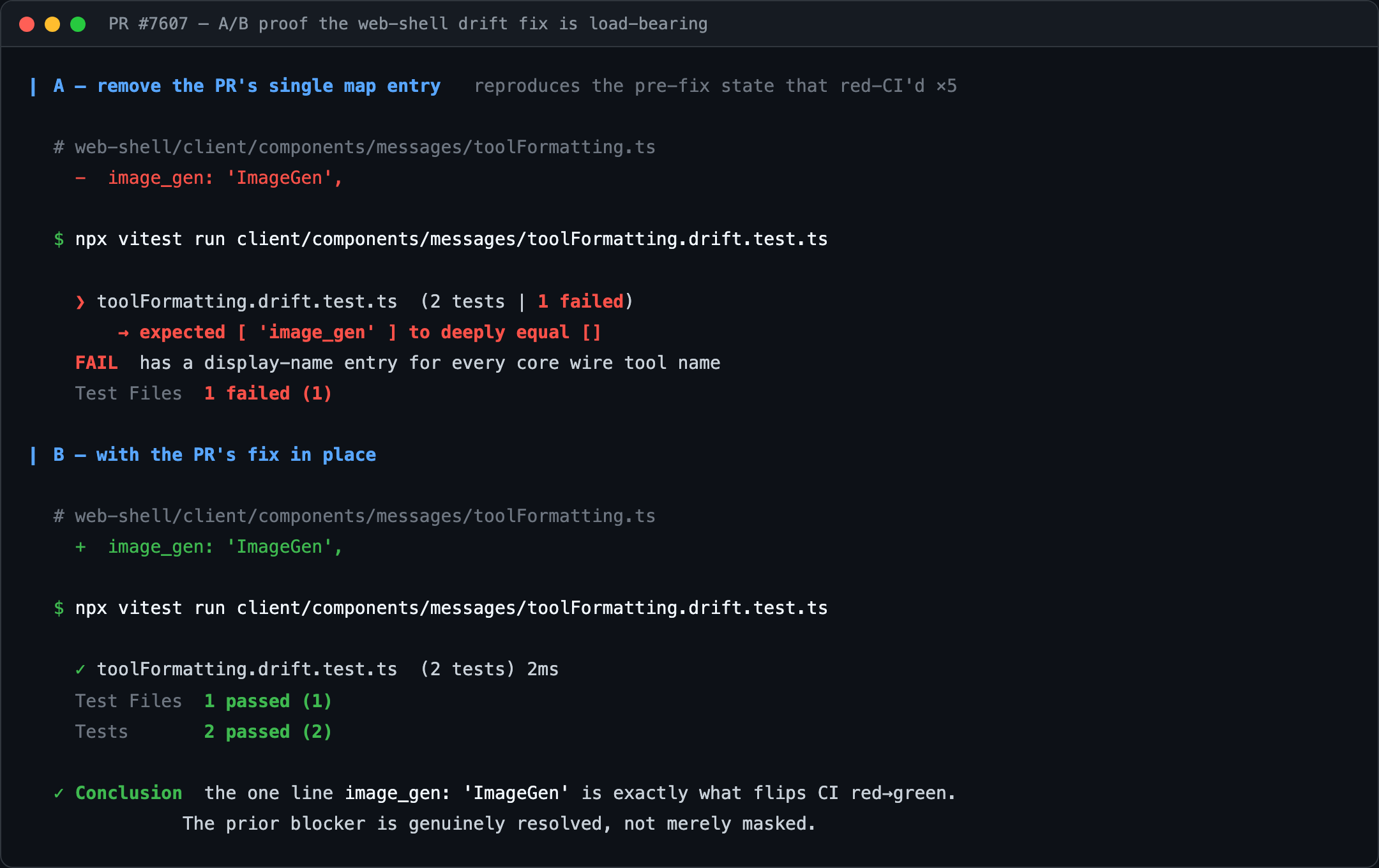The width and height of the screenshot is (1379, 868).
Task: Select the section B heading text
Action: [x=215, y=455]
